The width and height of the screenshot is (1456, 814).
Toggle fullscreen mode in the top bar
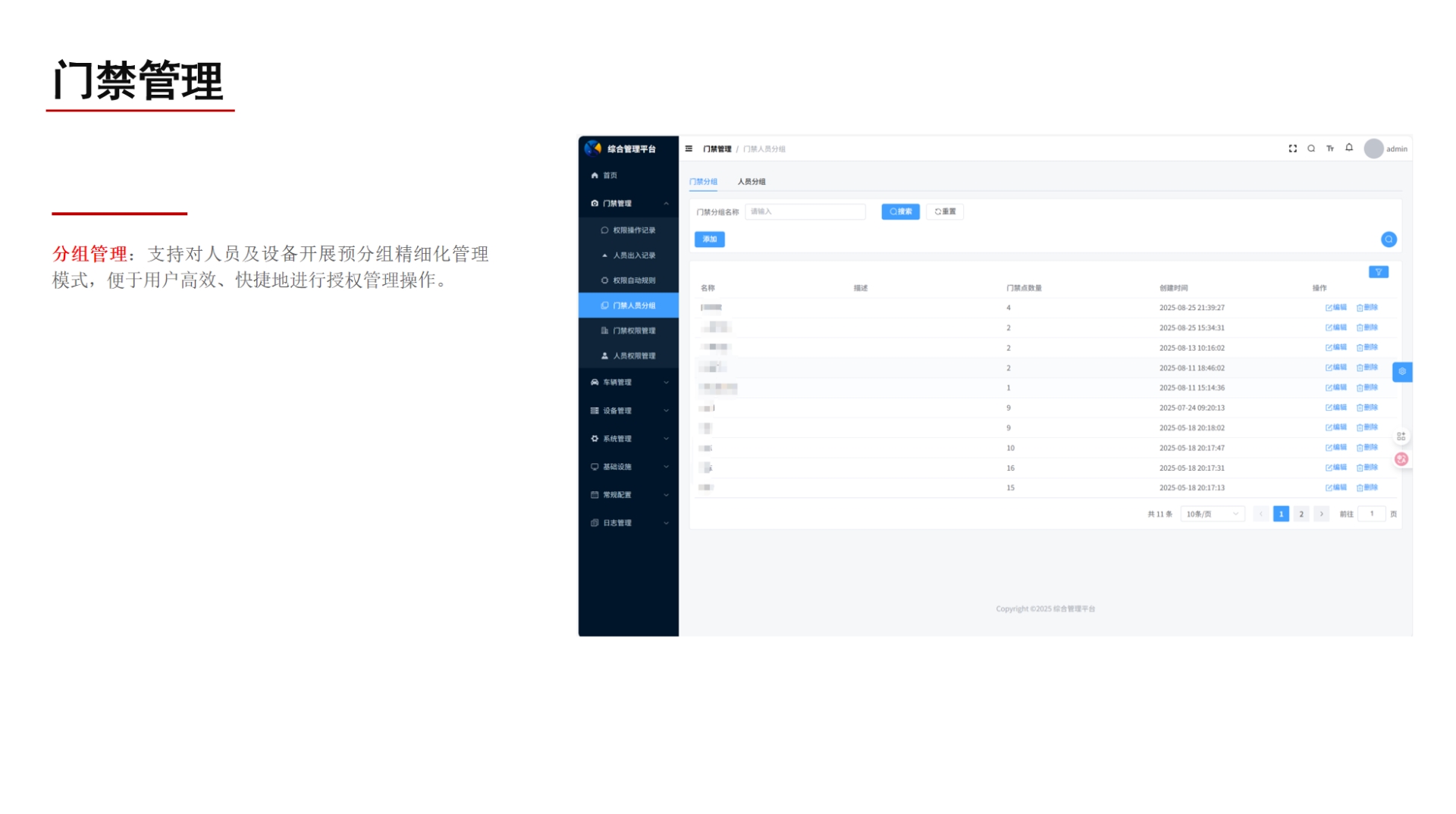(1292, 149)
